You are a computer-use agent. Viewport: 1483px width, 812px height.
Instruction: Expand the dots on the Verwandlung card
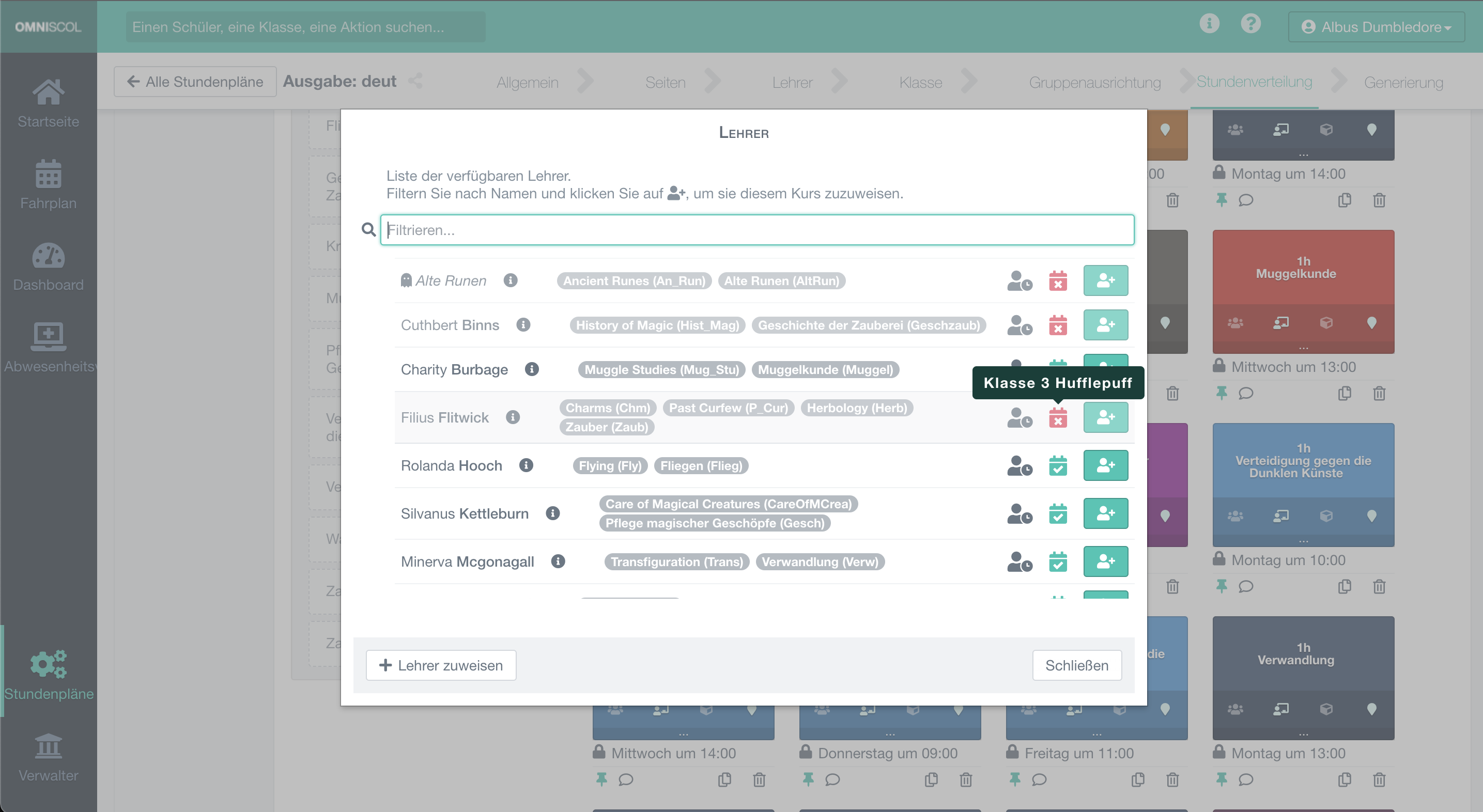click(x=1303, y=733)
